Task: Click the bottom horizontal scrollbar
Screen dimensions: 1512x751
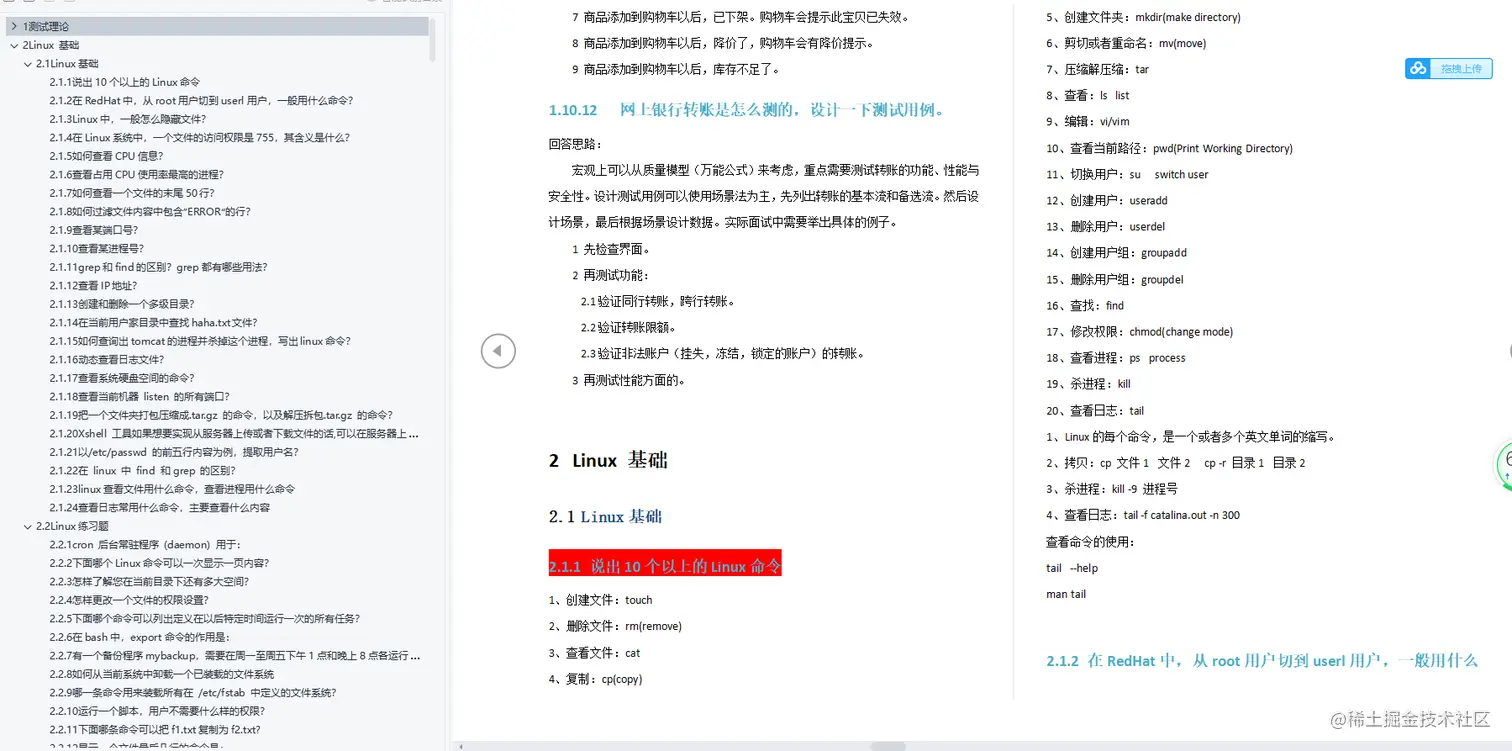Action: pos(890,744)
